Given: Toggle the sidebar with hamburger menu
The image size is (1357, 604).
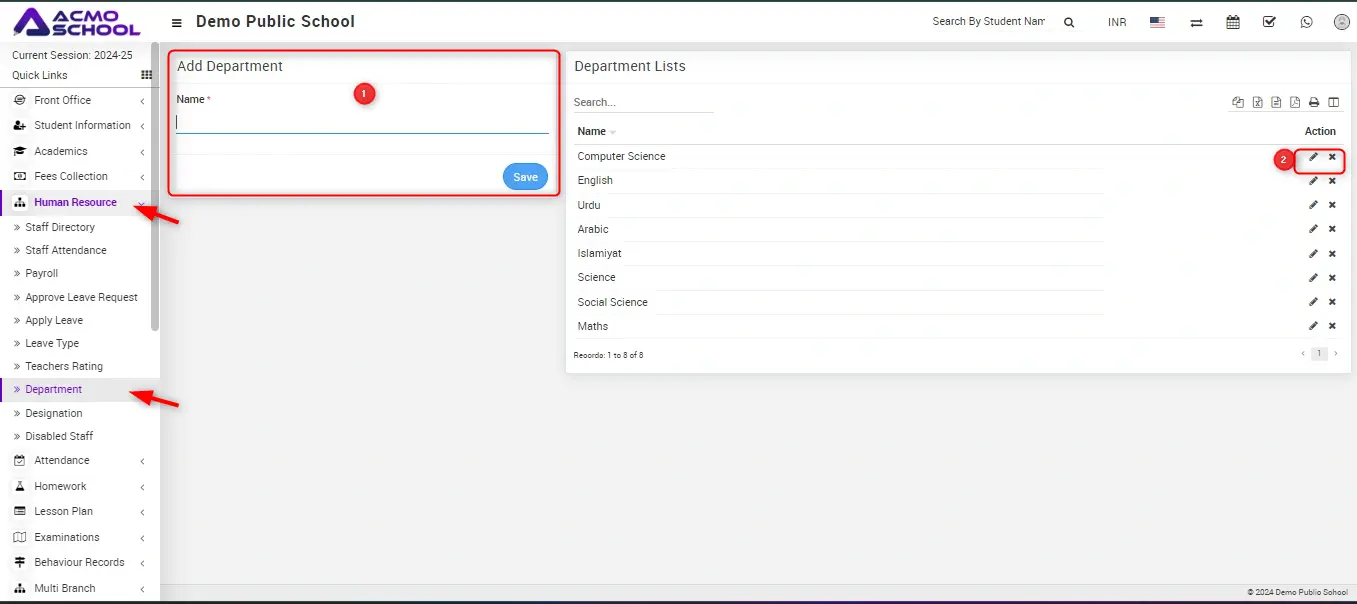Looking at the screenshot, I should [x=177, y=22].
